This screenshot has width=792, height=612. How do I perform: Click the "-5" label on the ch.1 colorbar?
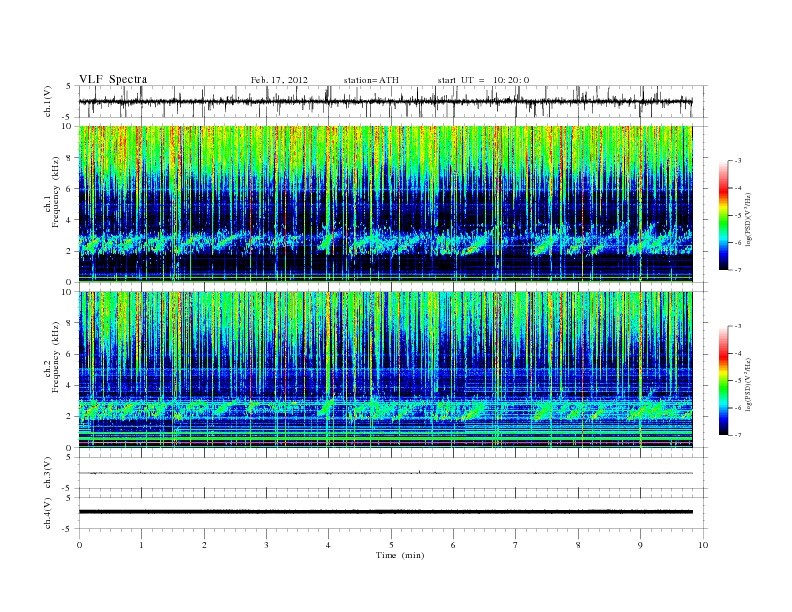(738, 216)
